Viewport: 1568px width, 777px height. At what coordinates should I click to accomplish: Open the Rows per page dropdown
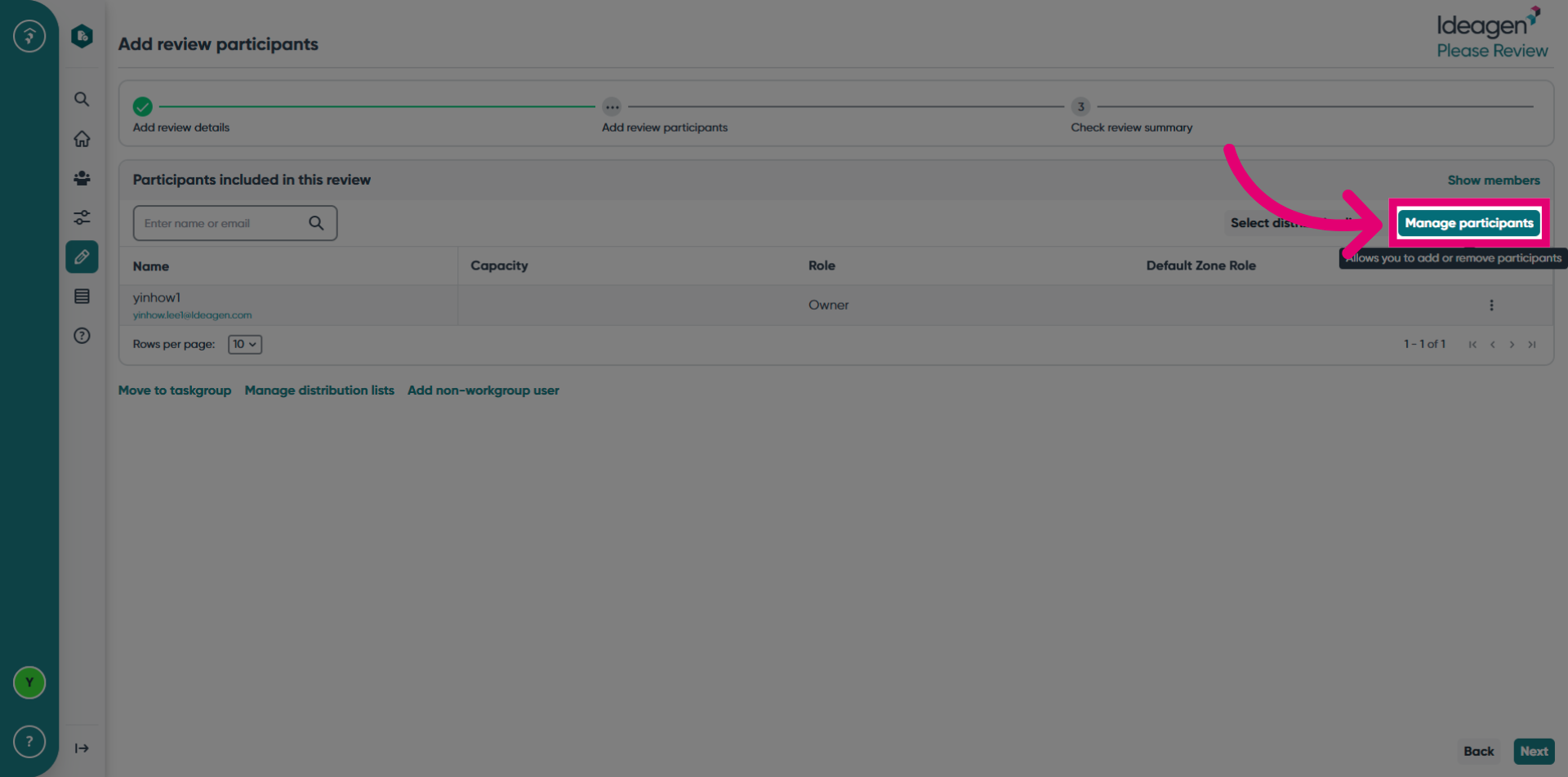[x=245, y=344]
